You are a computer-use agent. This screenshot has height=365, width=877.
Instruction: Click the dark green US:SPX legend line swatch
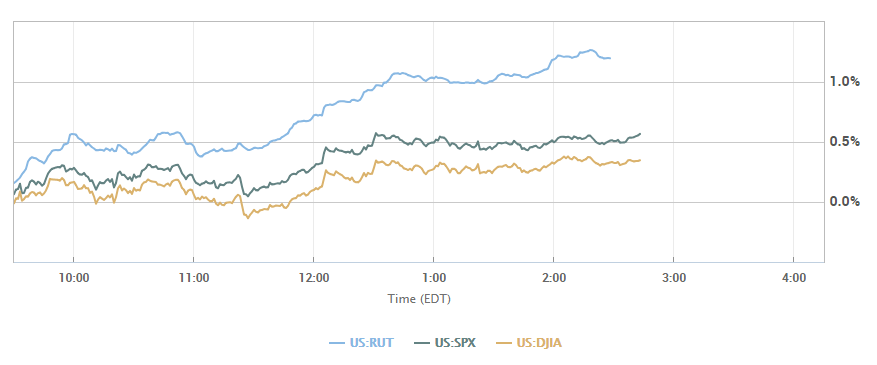(421, 343)
